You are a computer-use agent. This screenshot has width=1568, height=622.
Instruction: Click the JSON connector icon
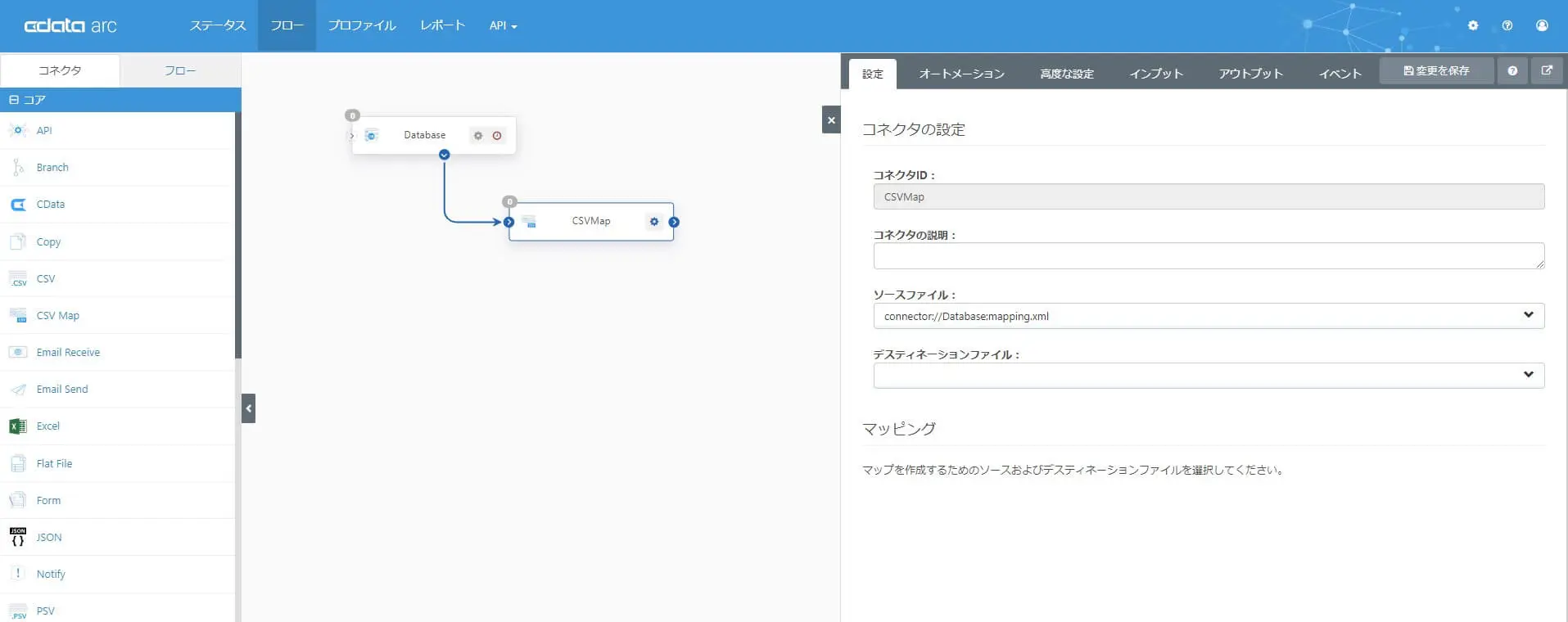coord(18,537)
